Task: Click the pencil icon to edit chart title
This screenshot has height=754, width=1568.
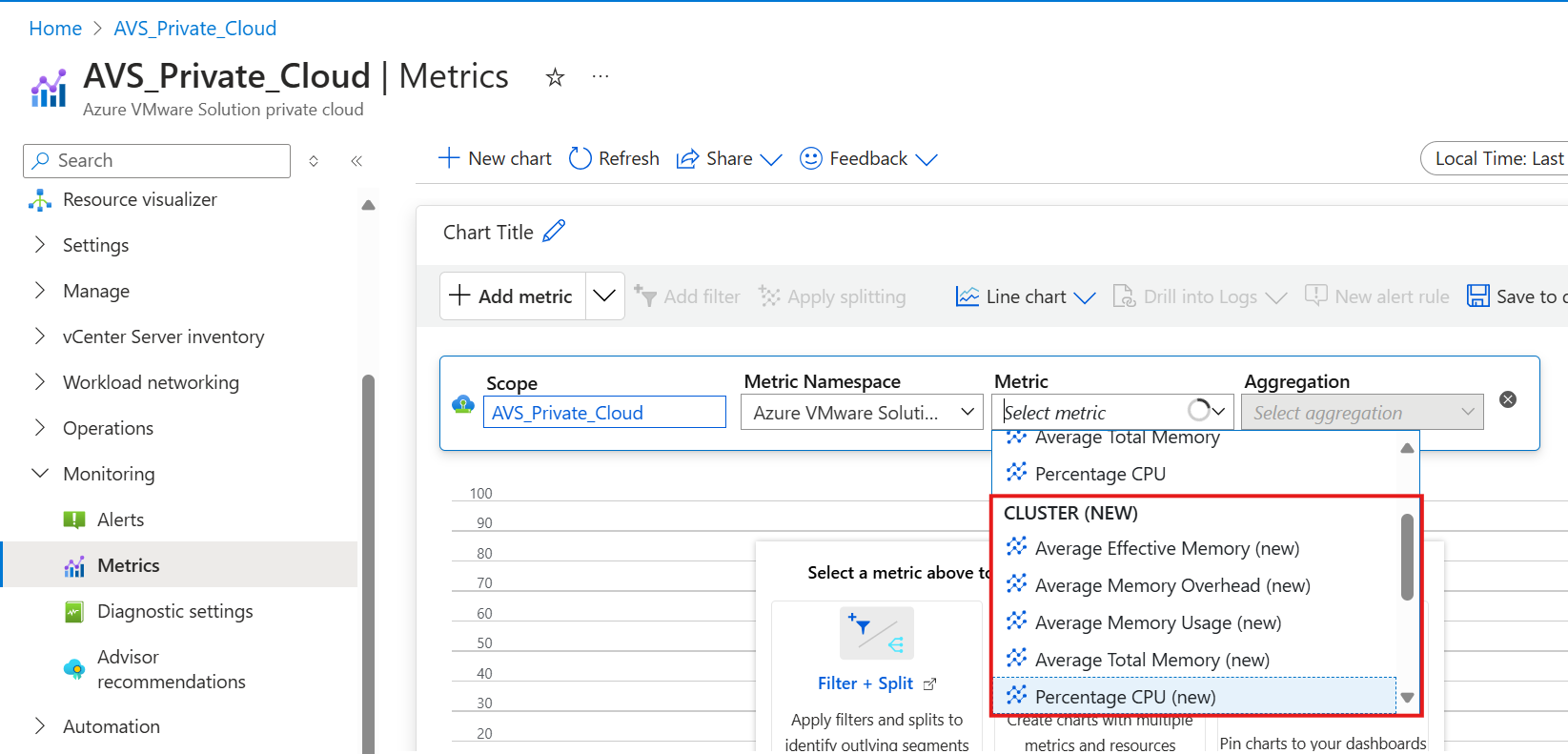Action: [x=554, y=232]
